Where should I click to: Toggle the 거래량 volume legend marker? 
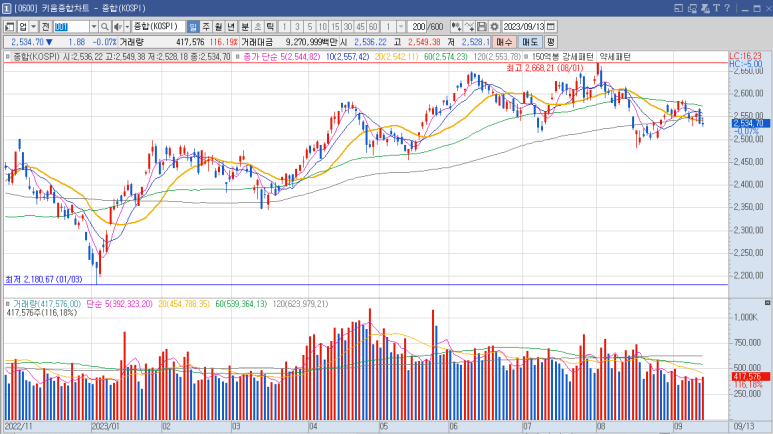(x=7, y=304)
